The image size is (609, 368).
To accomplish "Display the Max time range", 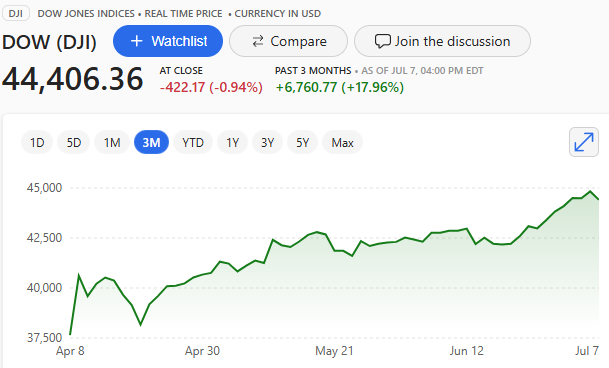I will point(342,143).
